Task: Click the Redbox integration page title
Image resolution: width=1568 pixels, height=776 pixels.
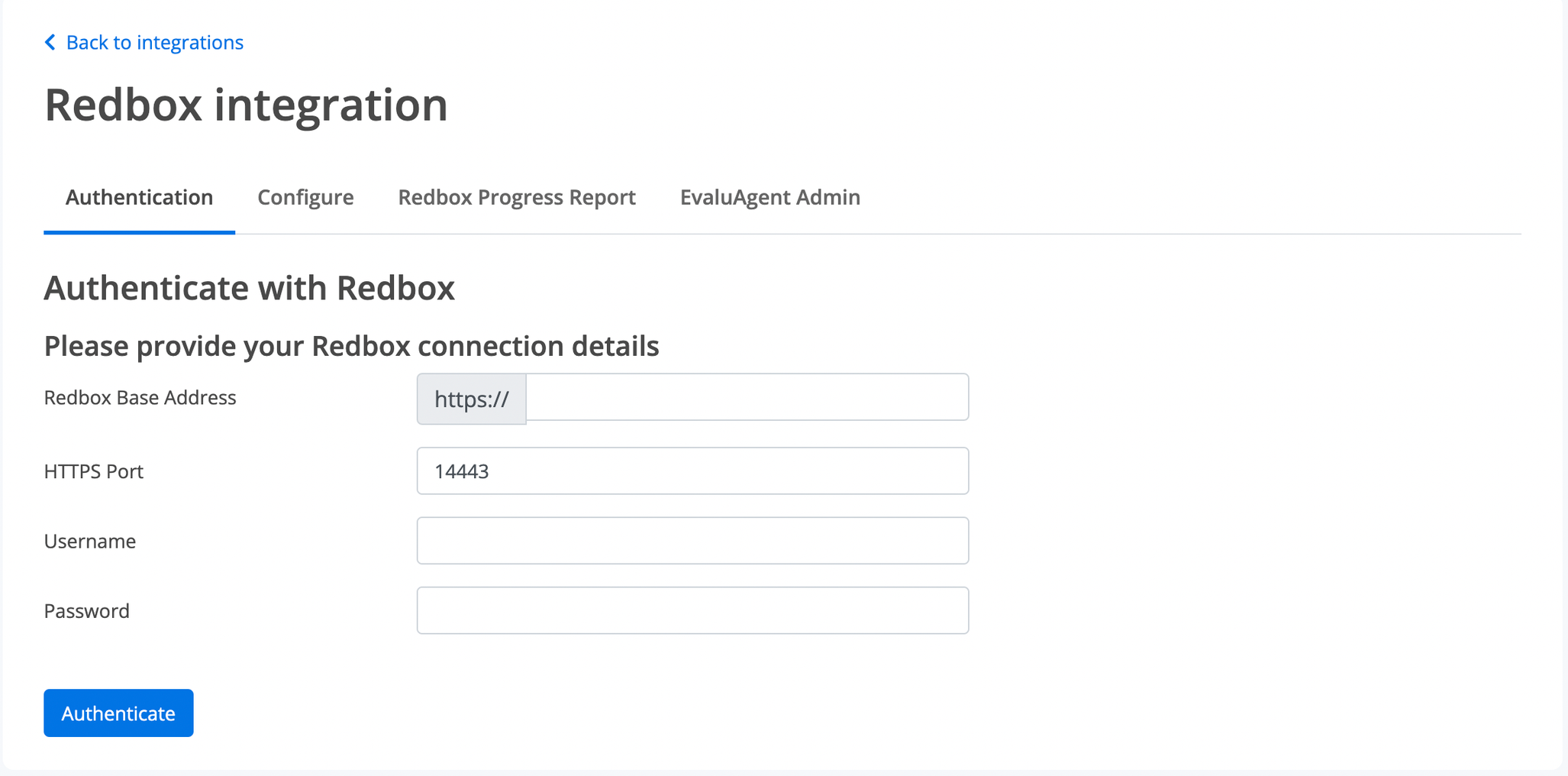Action: coord(246,105)
